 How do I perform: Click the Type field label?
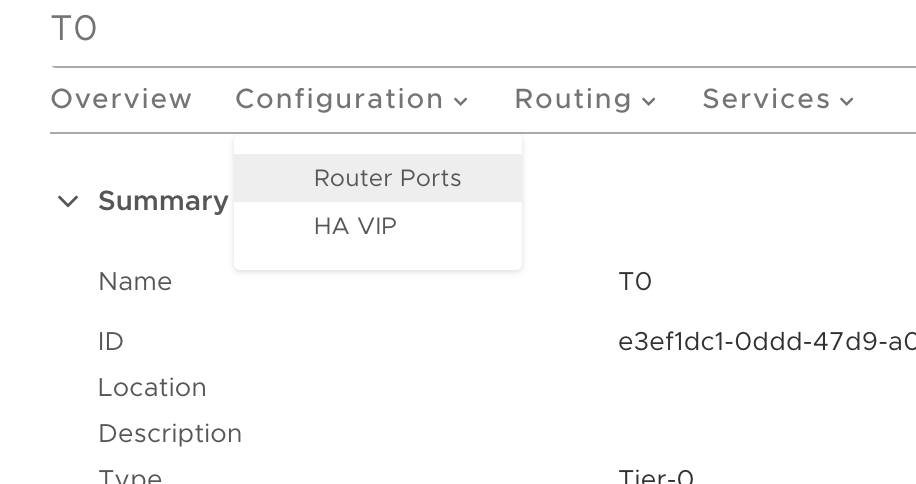point(130,476)
